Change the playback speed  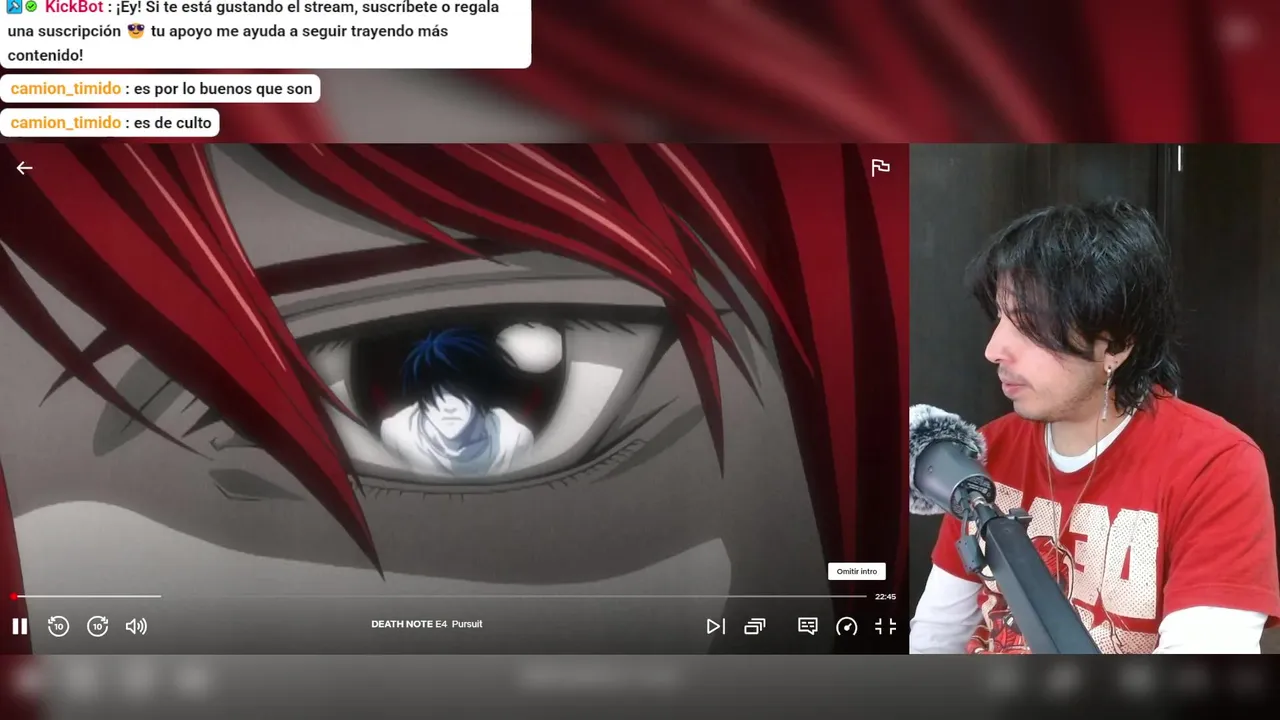click(x=847, y=626)
